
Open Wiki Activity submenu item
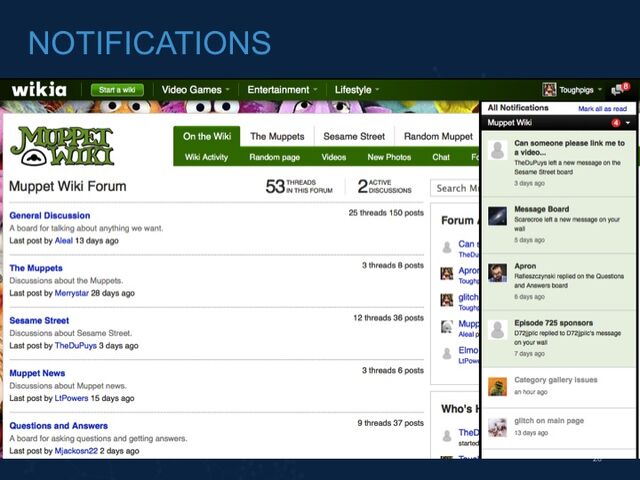point(206,157)
